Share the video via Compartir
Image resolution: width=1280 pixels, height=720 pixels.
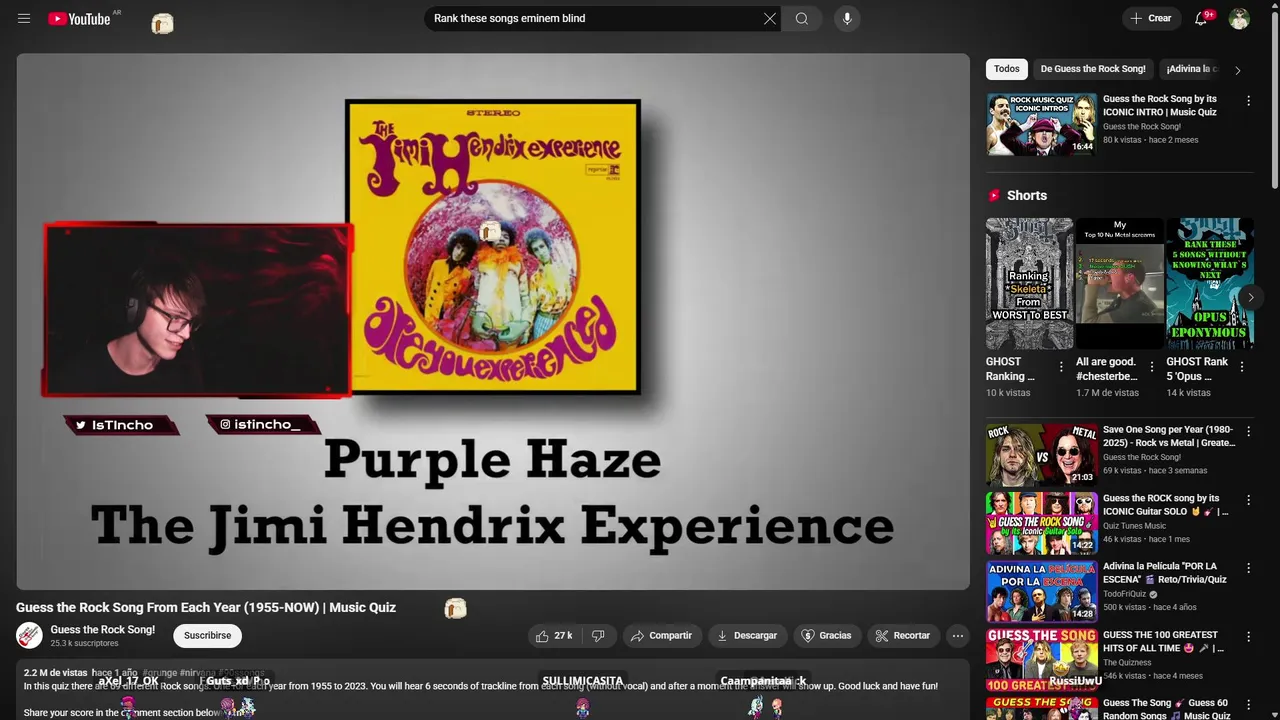tap(662, 636)
